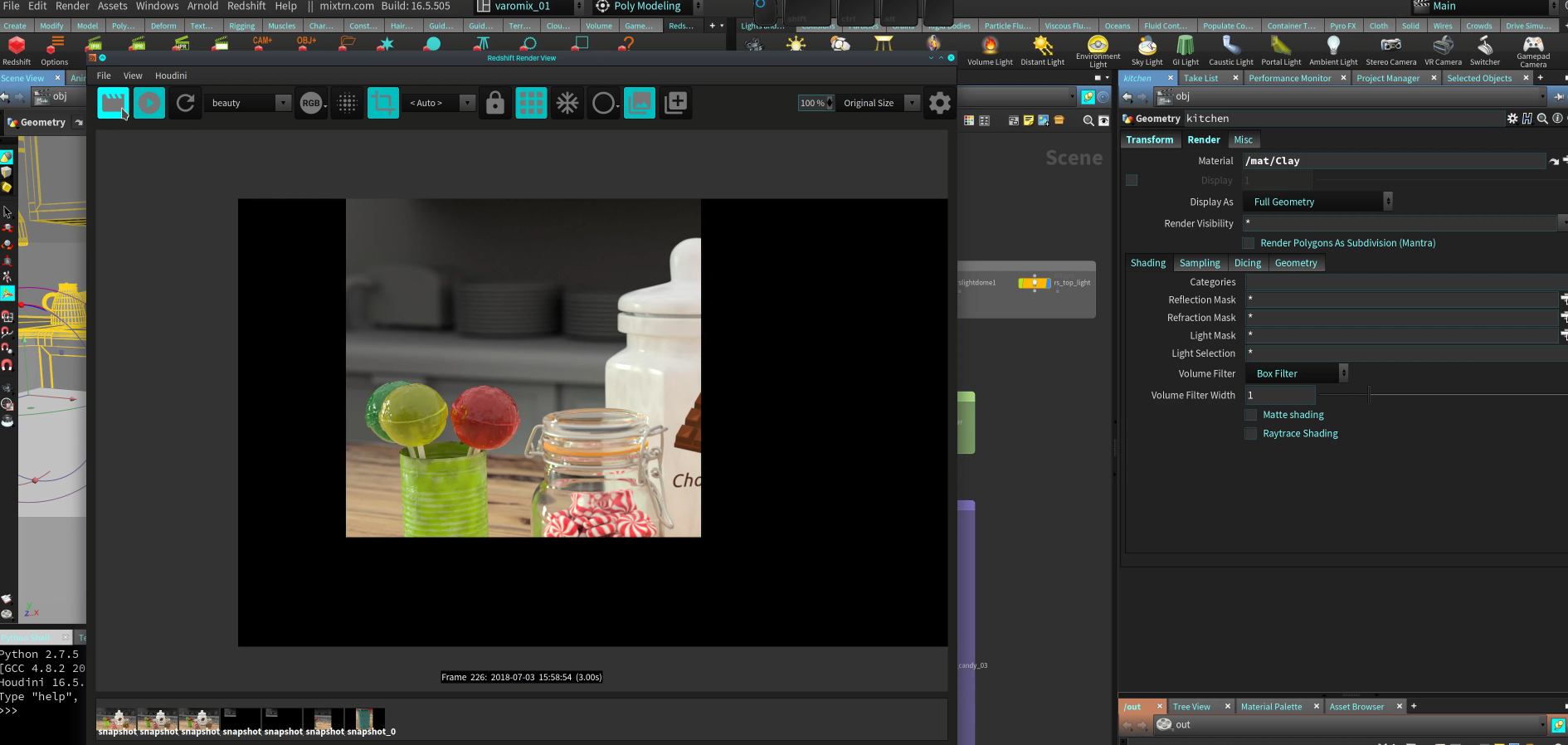Enable Raytrace Shading checkbox

(x=1251, y=434)
